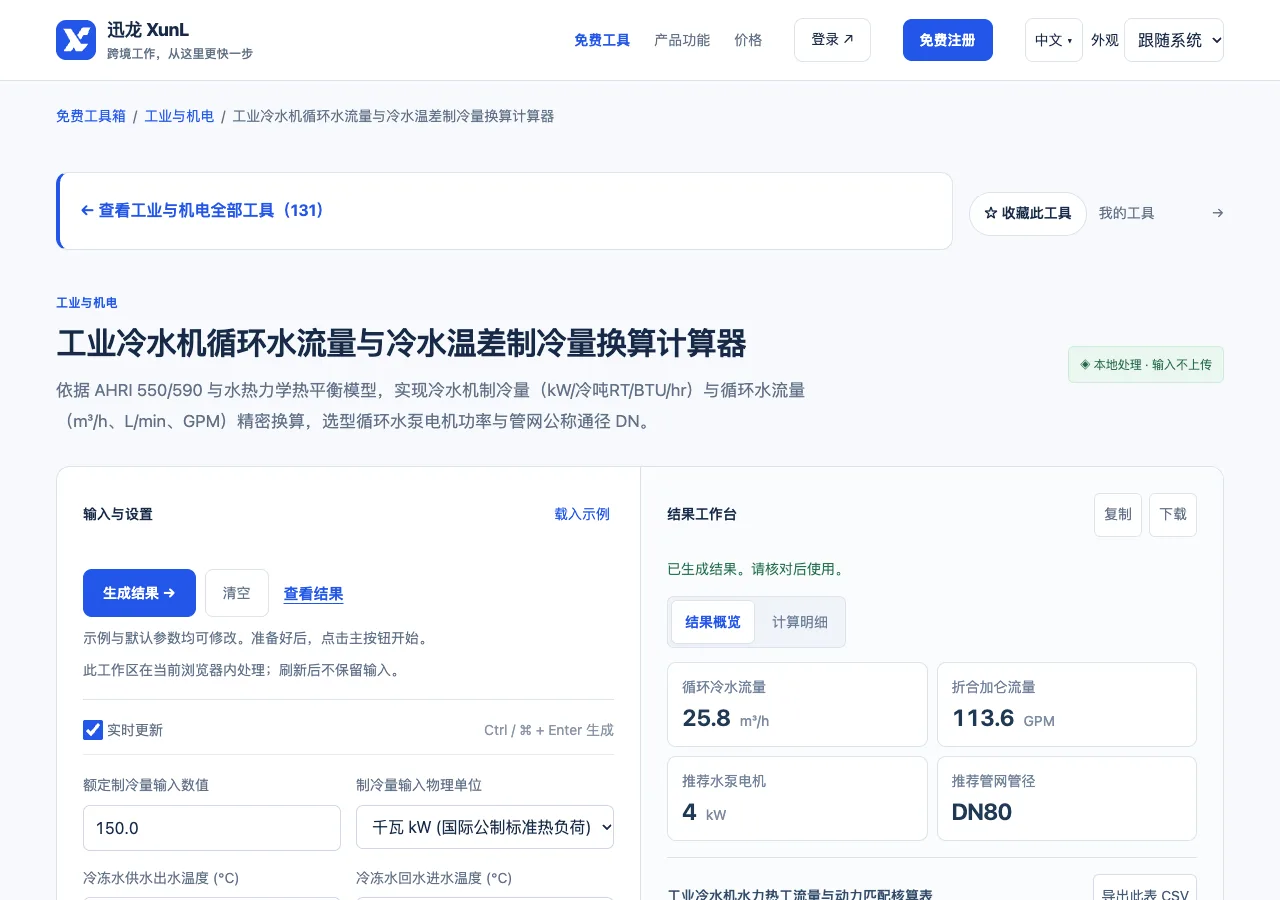
Task: Go to 工业与机电 breadcrumb
Action: (x=179, y=116)
